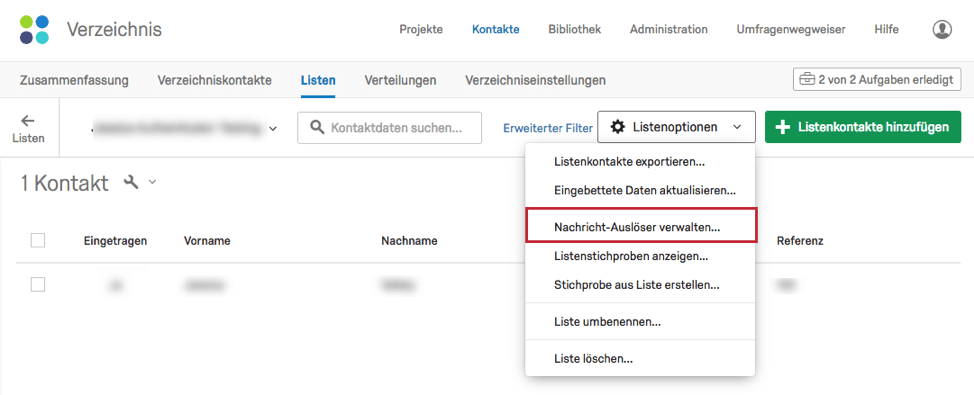Check the first contact row checkbox
Viewport: 974px width, 395px height.
38,284
